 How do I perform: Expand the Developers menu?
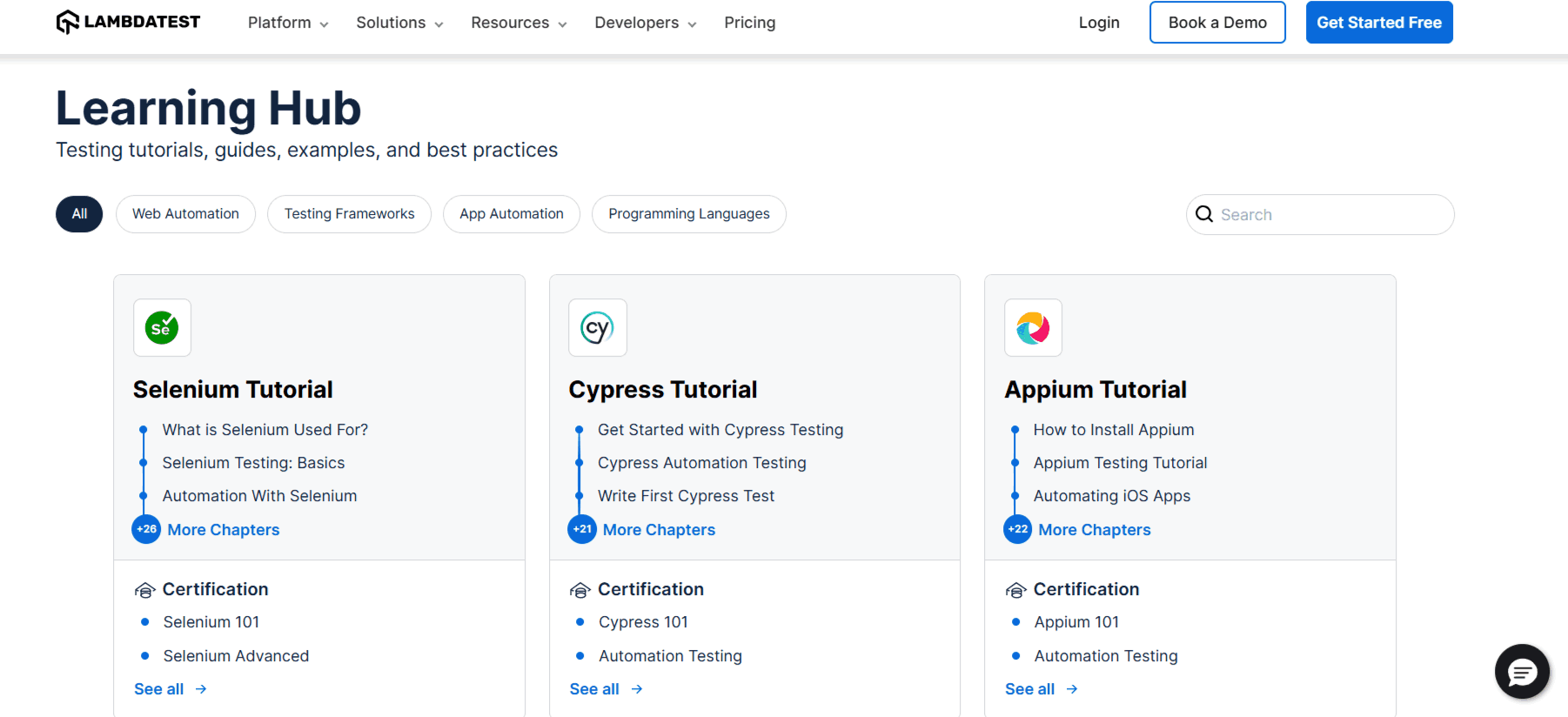point(646,23)
